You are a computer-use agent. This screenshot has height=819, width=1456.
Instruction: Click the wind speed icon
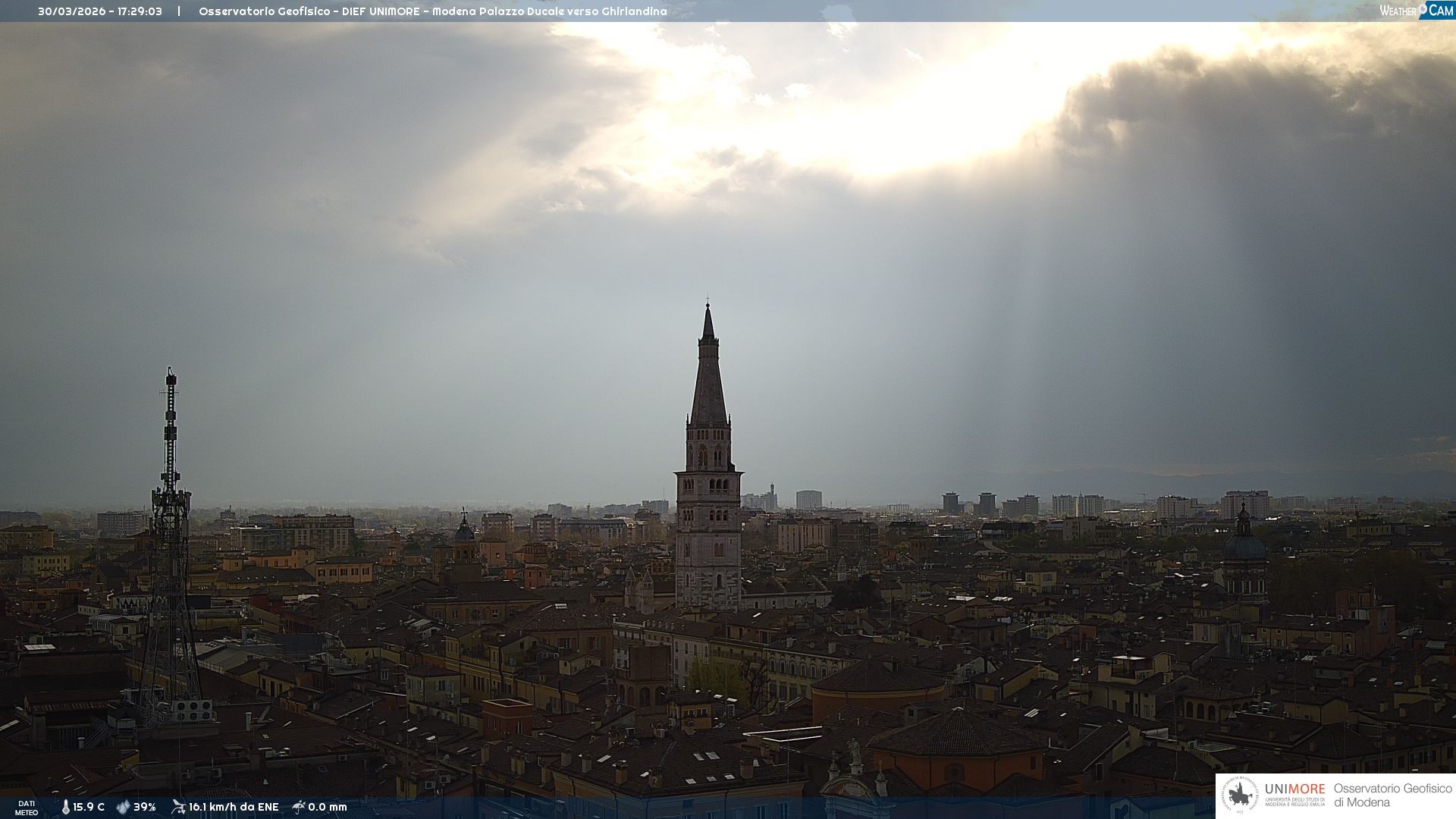pos(178,807)
